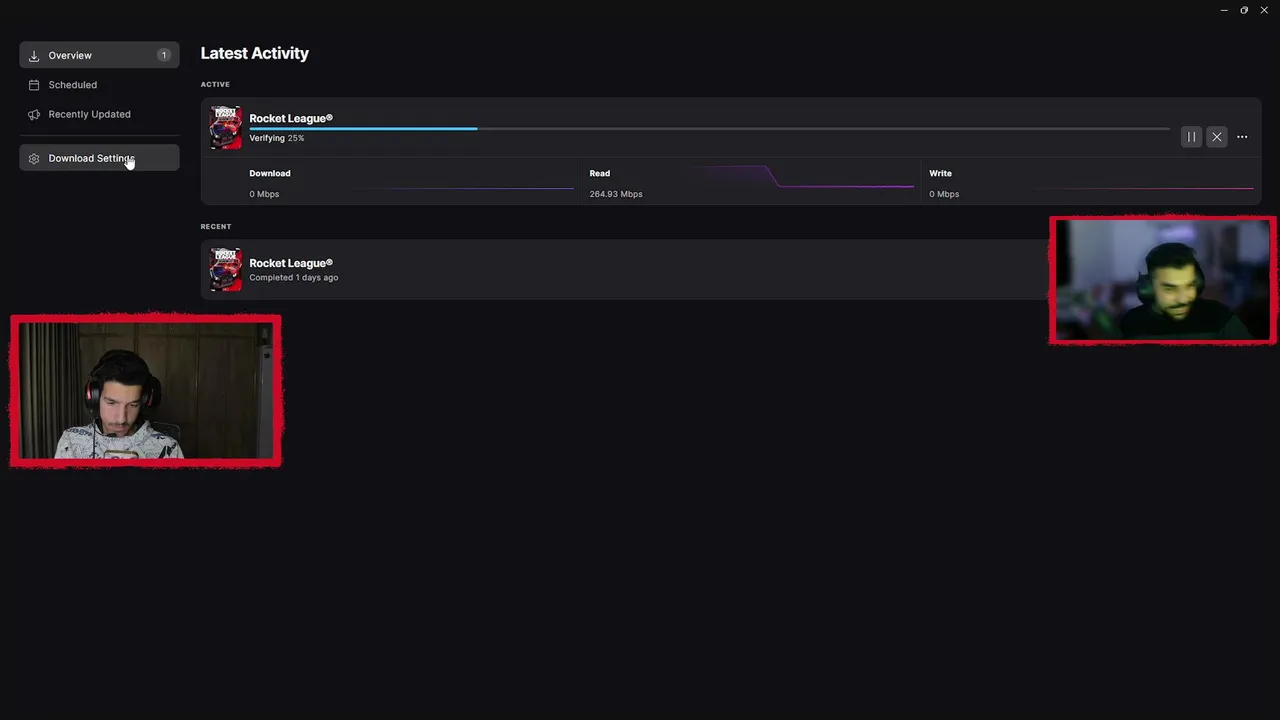Image resolution: width=1280 pixels, height=720 pixels.
Task: Click the Completed 1 days ago text
Action: click(x=294, y=278)
